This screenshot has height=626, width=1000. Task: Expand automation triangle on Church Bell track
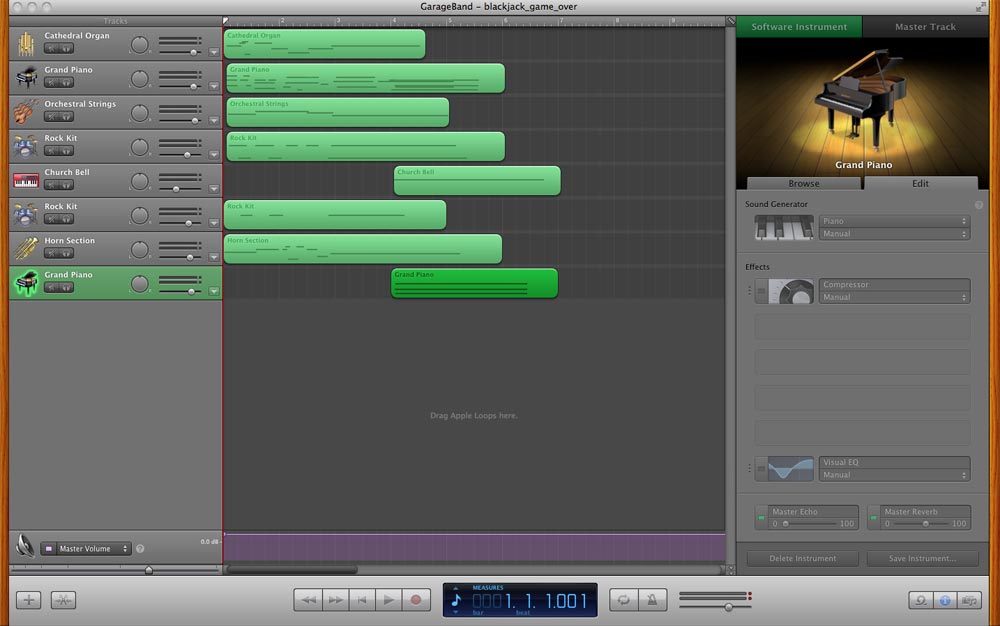pyautogui.click(x=214, y=189)
